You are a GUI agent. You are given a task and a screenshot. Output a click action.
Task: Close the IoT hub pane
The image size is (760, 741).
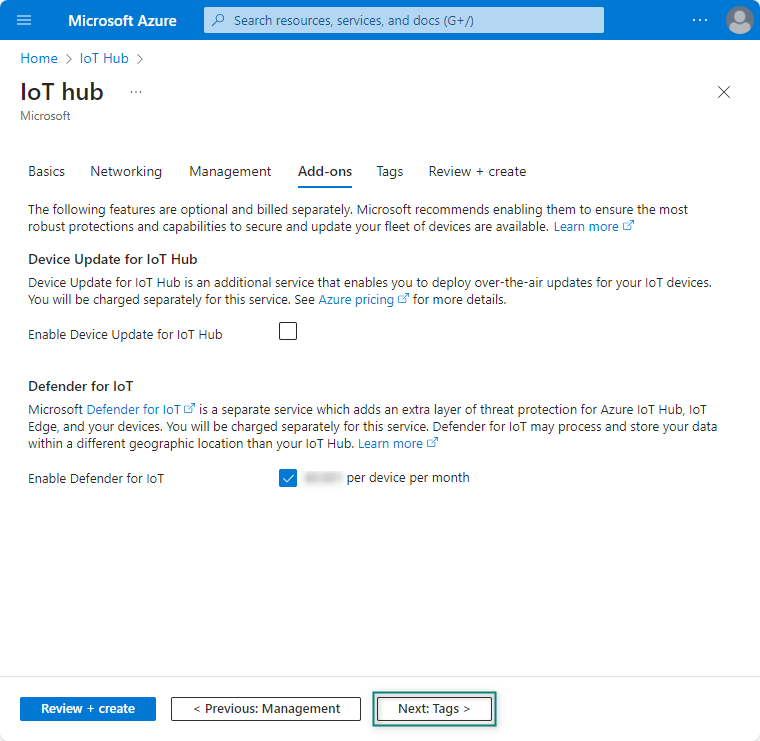[724, 92]
